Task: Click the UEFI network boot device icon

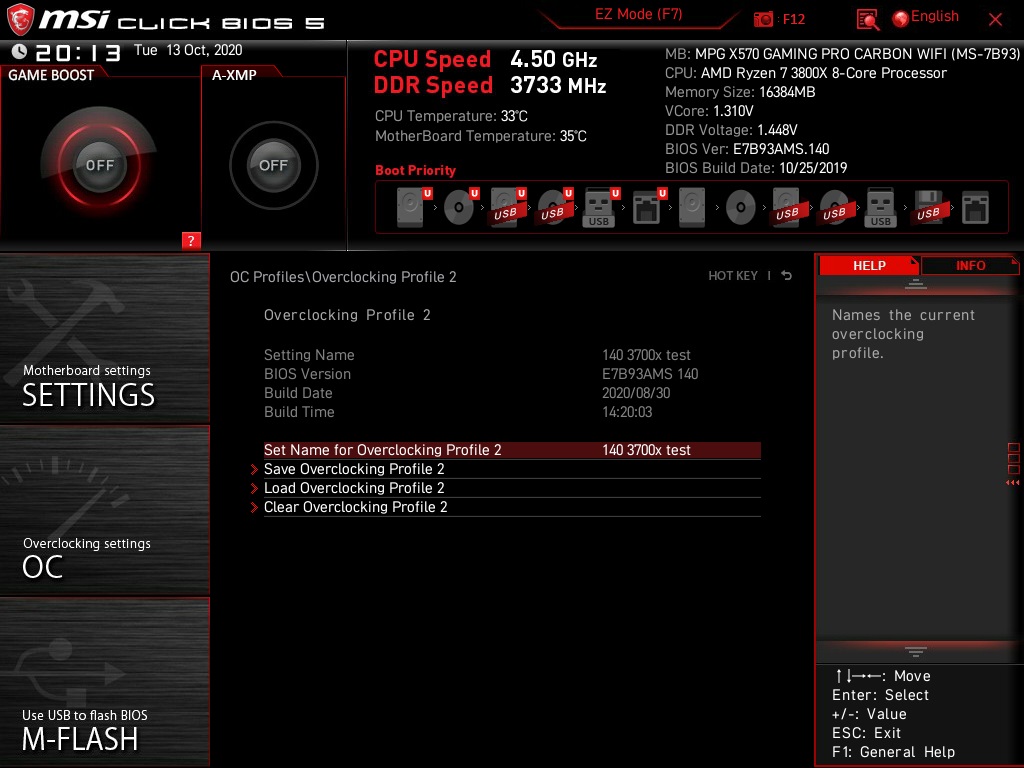Action: [x=648, y=207]
